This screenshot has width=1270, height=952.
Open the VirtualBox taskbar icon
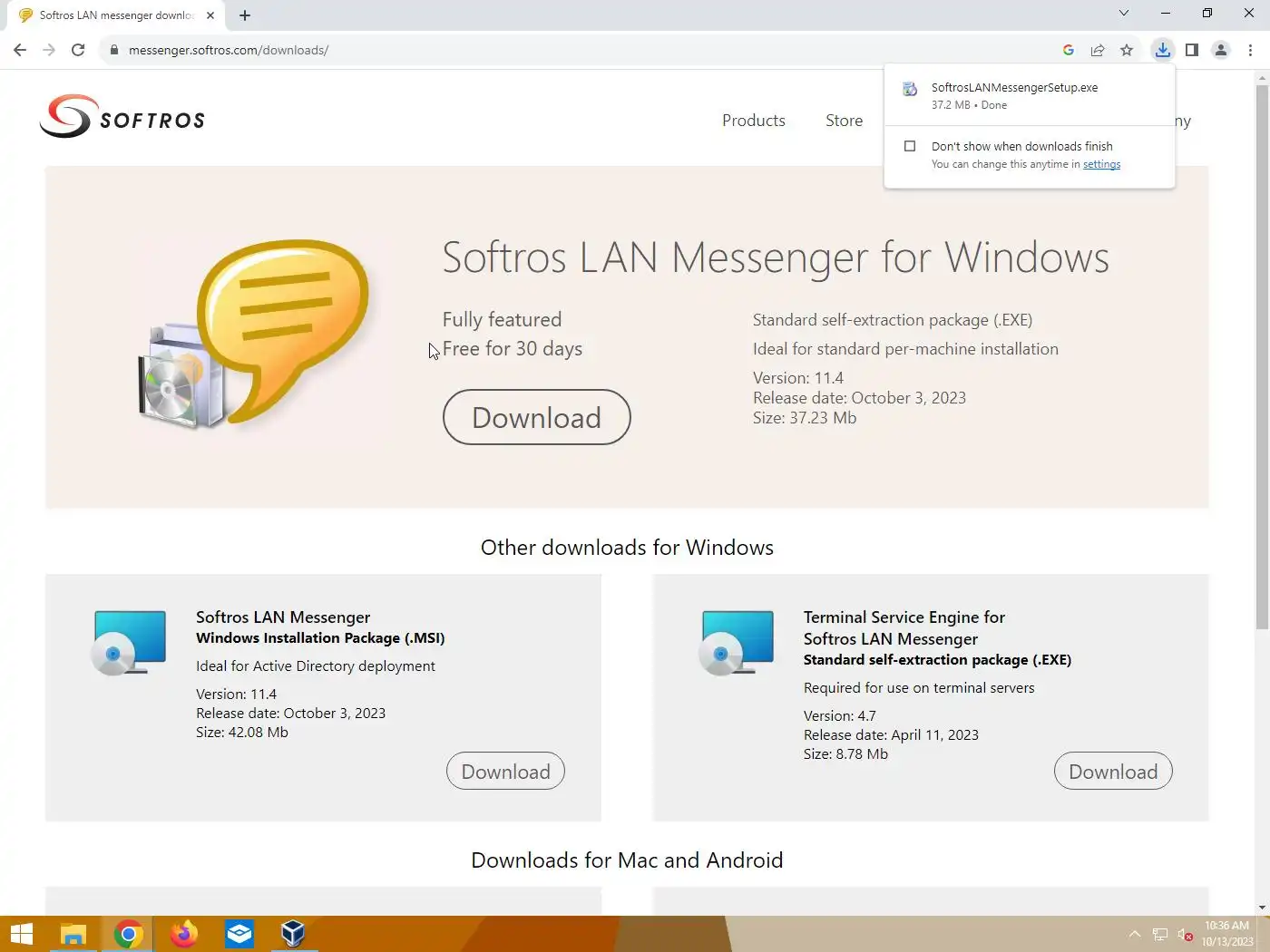pos(293,934)
